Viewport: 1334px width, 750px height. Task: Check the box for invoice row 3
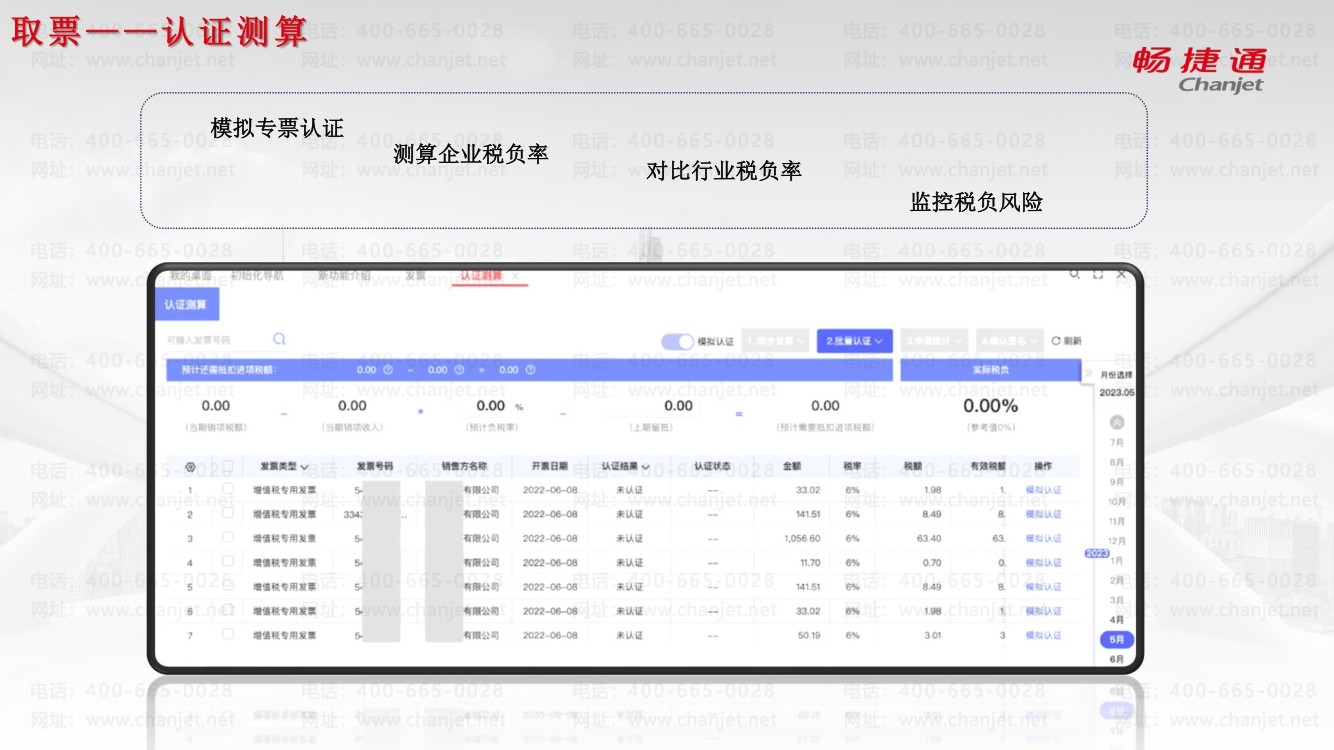coord(227,537)
